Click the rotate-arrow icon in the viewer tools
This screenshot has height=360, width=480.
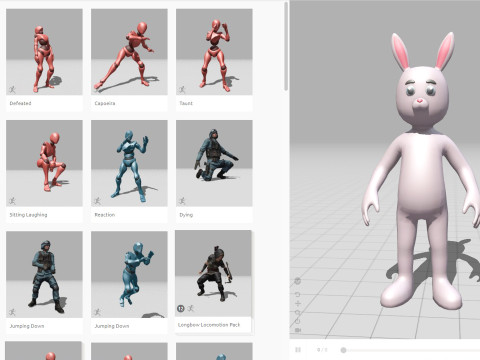[x=298, y=294]
